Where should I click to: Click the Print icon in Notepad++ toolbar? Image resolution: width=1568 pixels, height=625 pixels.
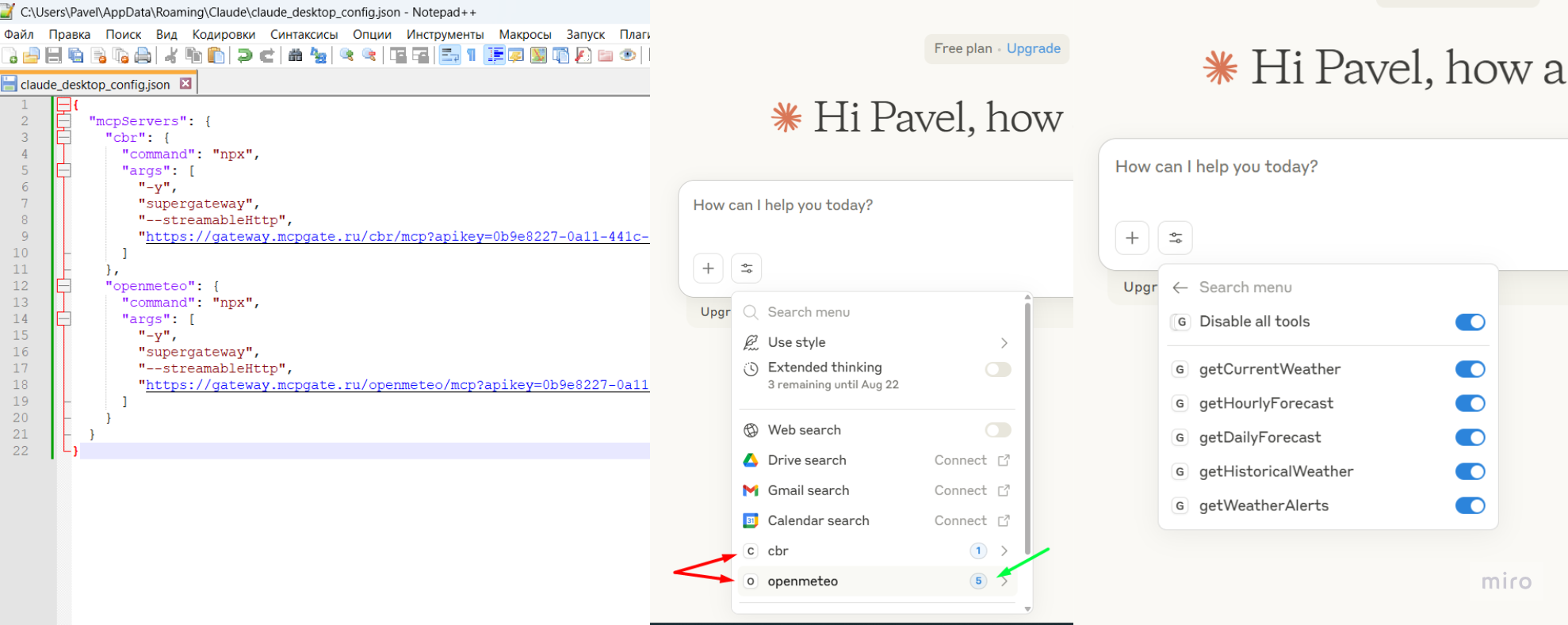click(x=143, y=55)
